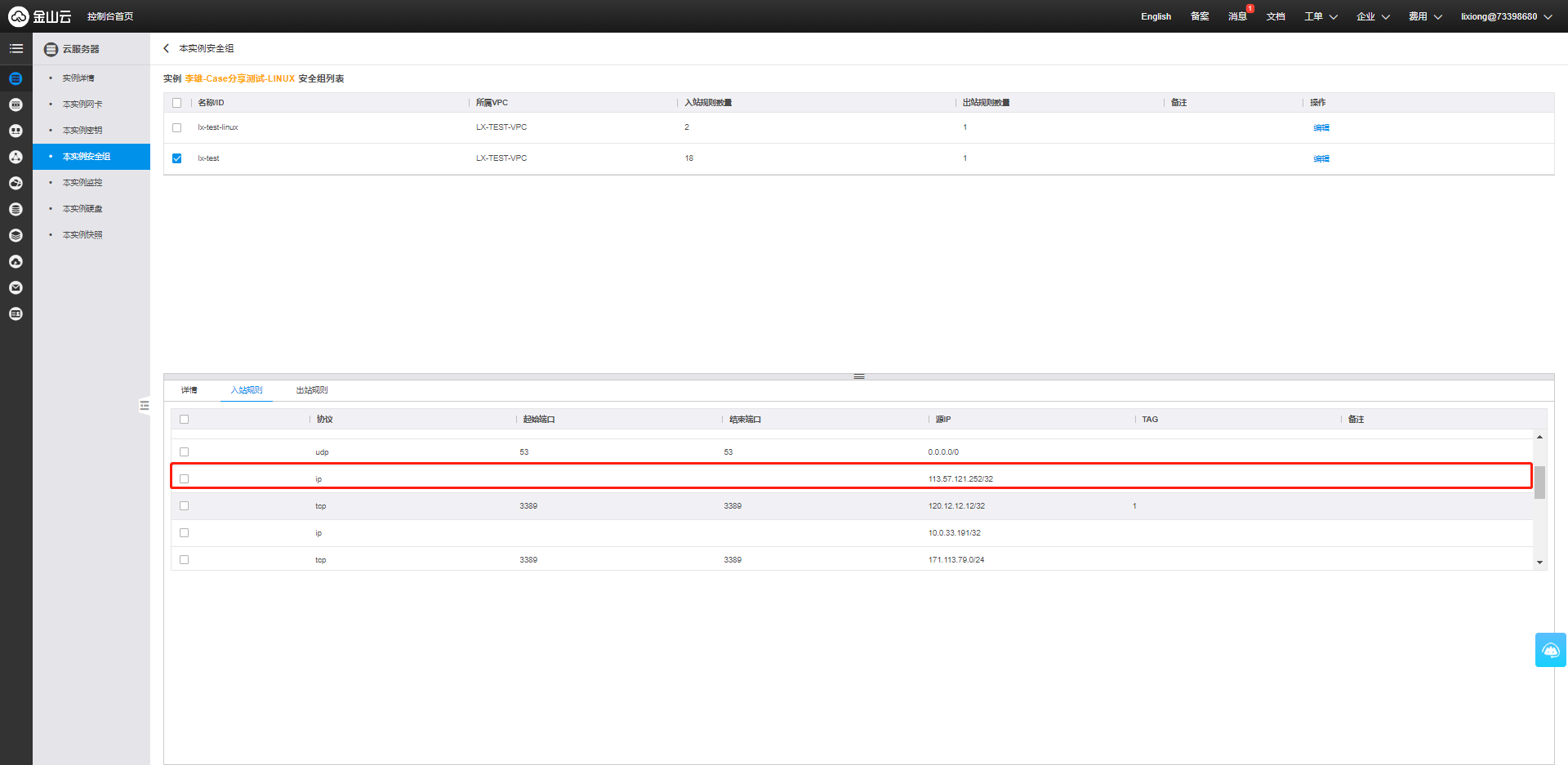Open the floating cloud assistant icon

click(x=1551, y=650)
